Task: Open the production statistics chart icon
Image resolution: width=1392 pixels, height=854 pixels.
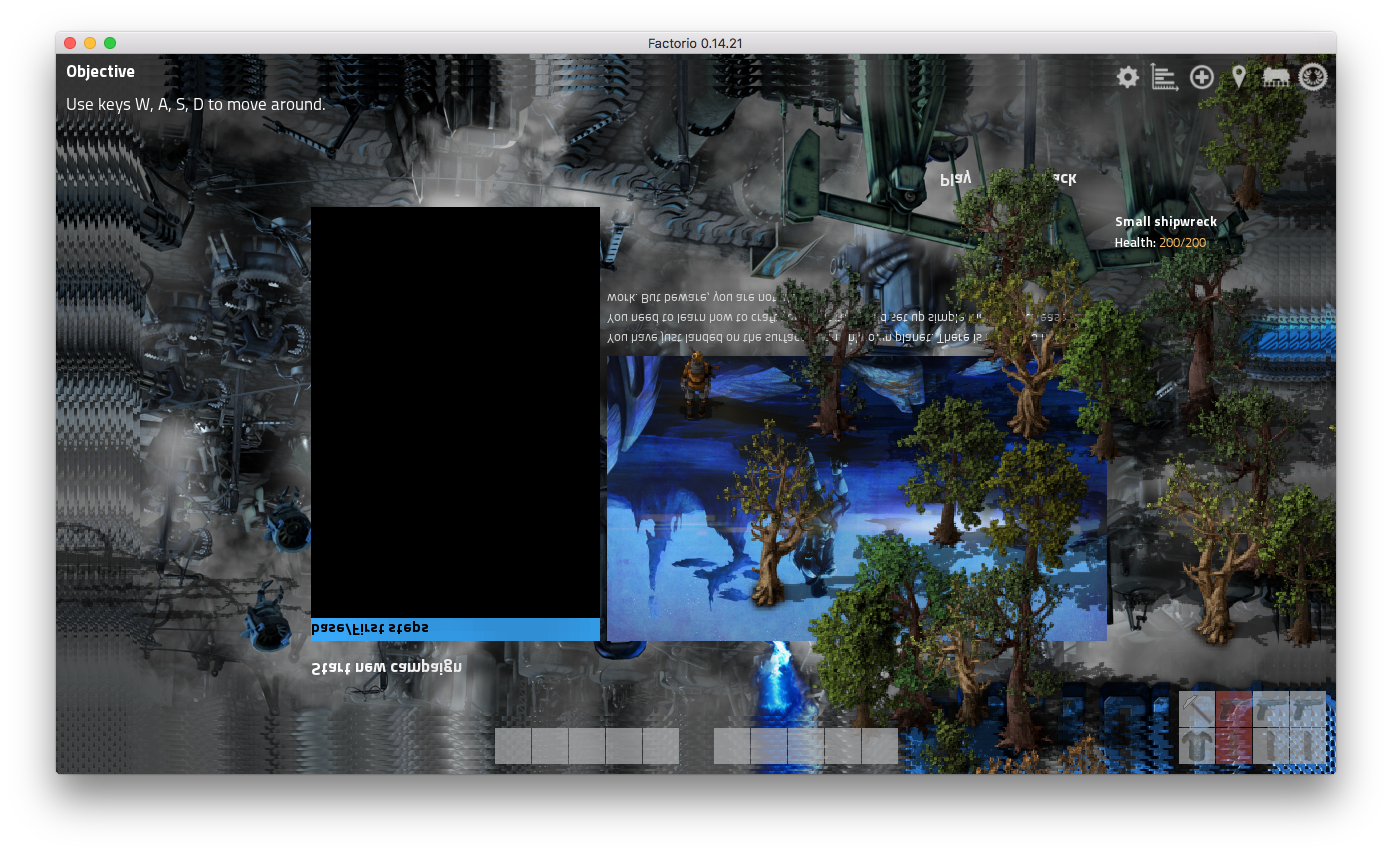Action: point(1164,77)
